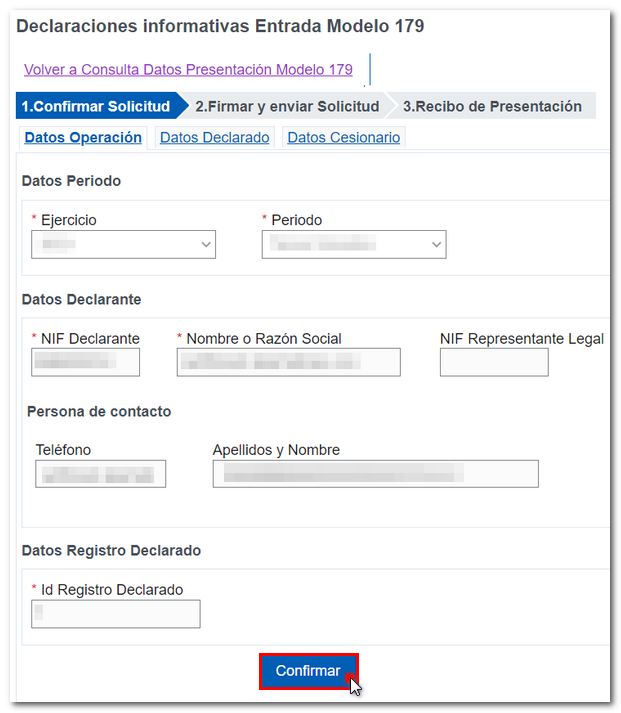Open Volver a Consulta Datos Presentación link
This screenshot has width=621, height=713.
point(188,70)
